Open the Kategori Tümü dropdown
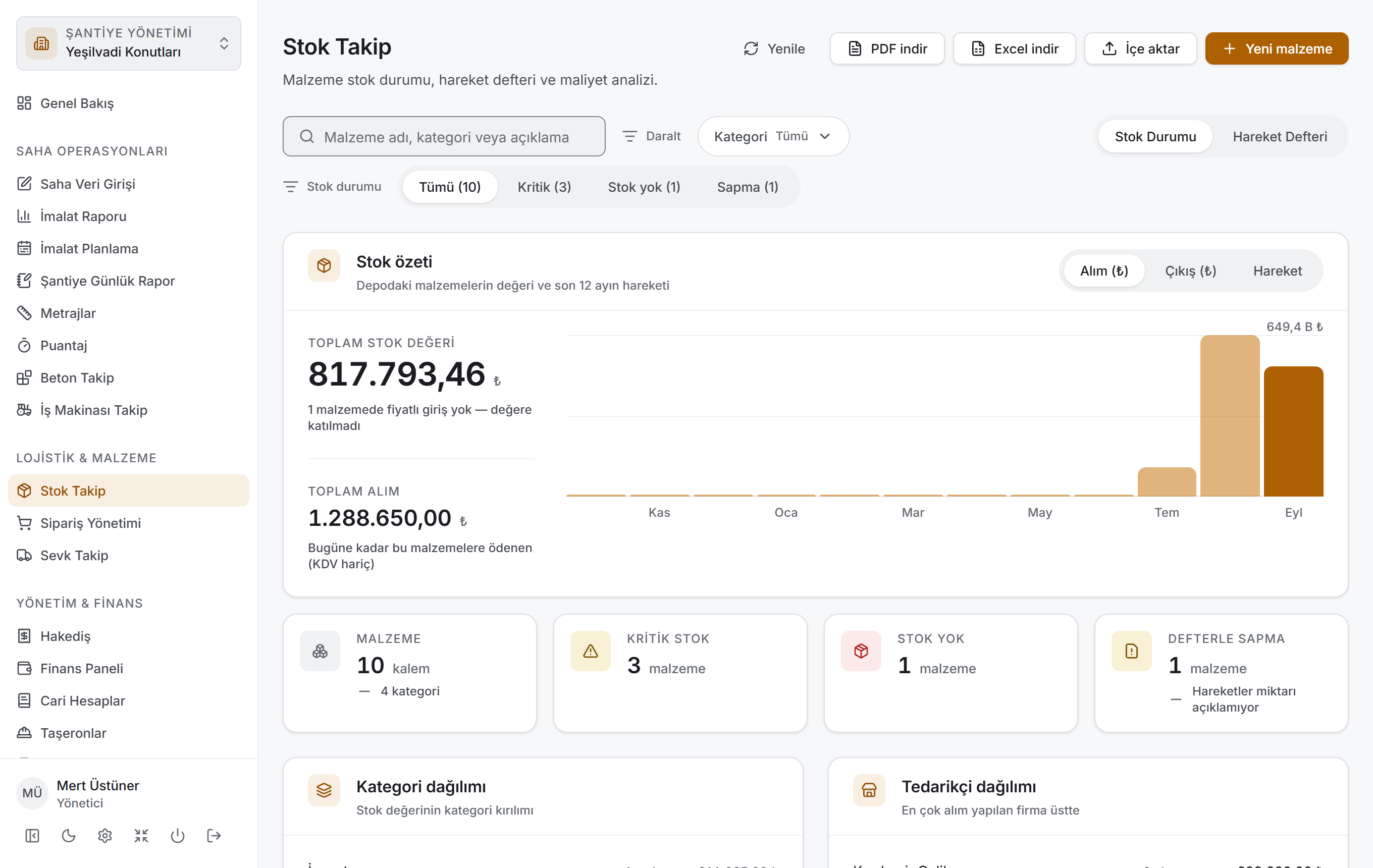This screenshot has width=1373, height=868. 773,136
